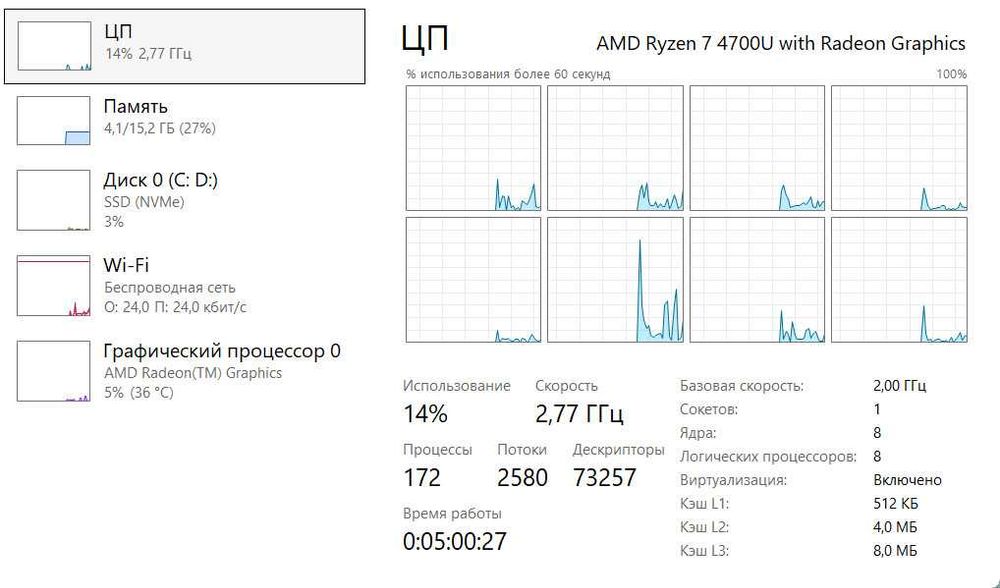1000x588 pixels.
Task: Click the first core graph in bottom row
Action: coord(474,279)
